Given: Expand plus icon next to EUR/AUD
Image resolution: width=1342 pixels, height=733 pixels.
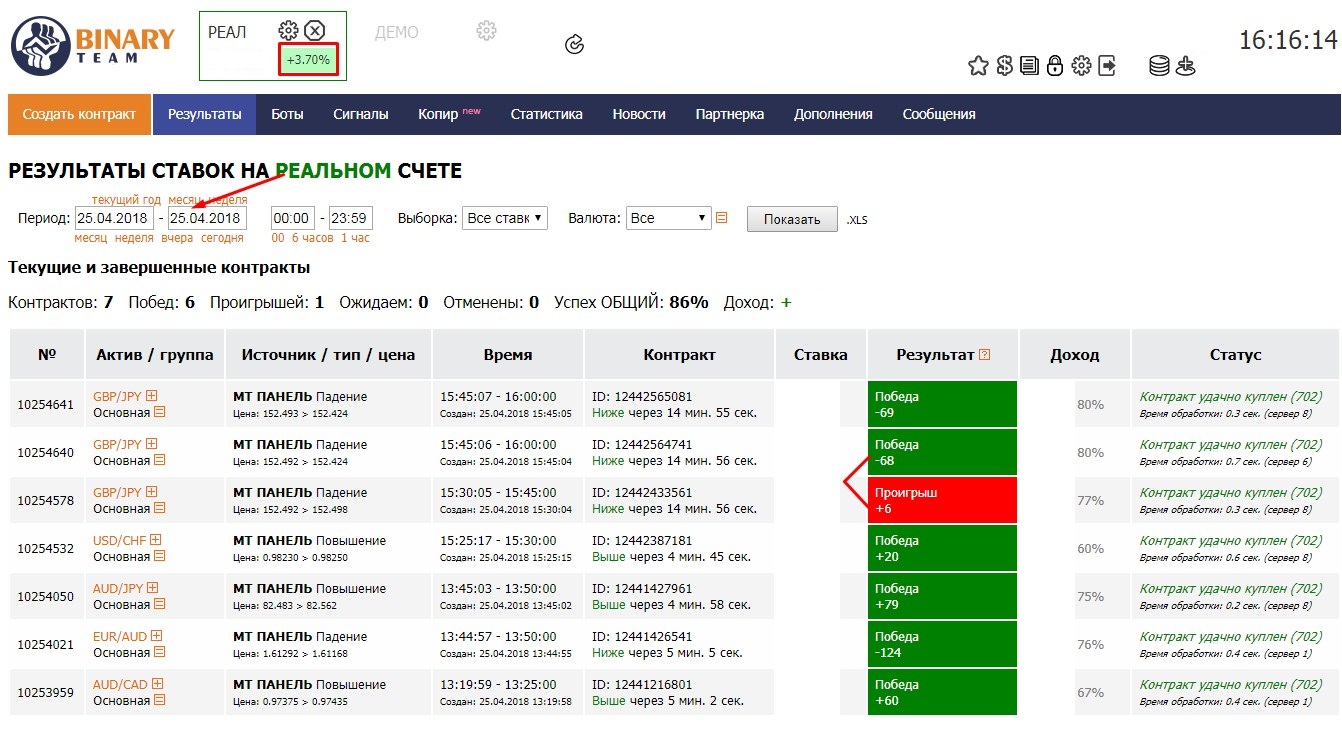Looking at the screenshot, I should (x=157, y=636).
